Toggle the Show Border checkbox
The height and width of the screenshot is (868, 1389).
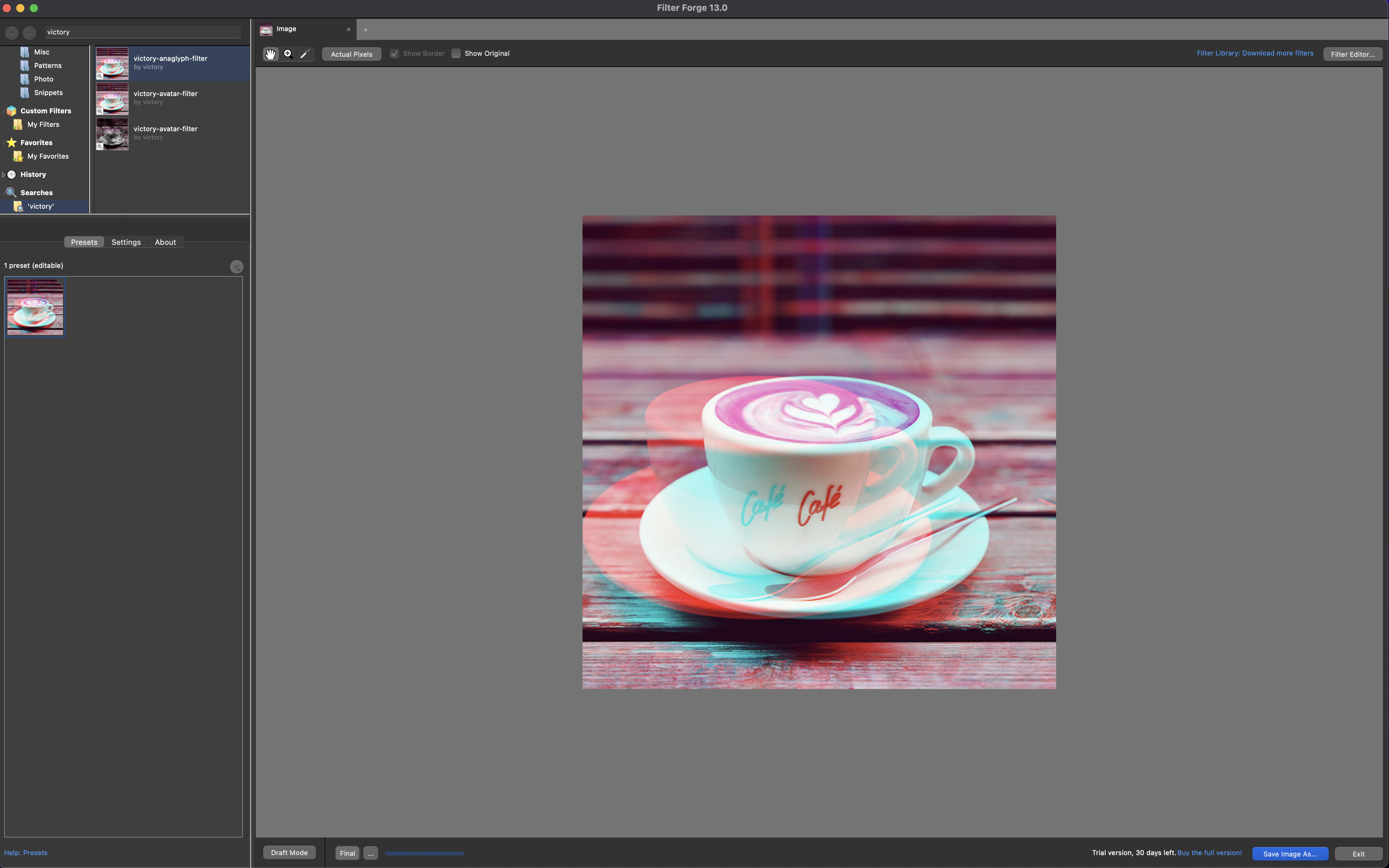[394, 53]
